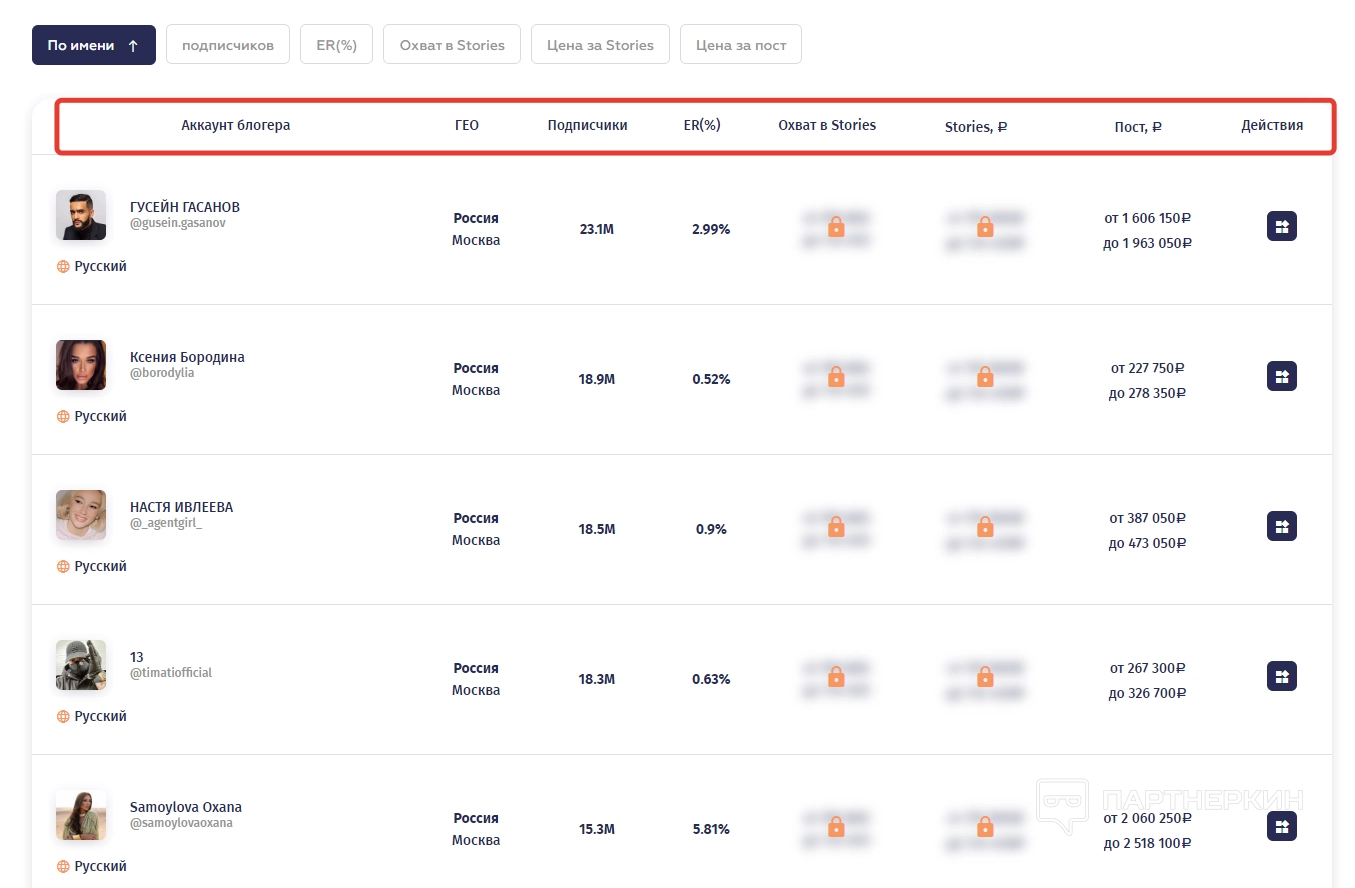Toggle sort order with the По имени button
The width and height of the screenshot is (1355, 888).
[93, 45]
